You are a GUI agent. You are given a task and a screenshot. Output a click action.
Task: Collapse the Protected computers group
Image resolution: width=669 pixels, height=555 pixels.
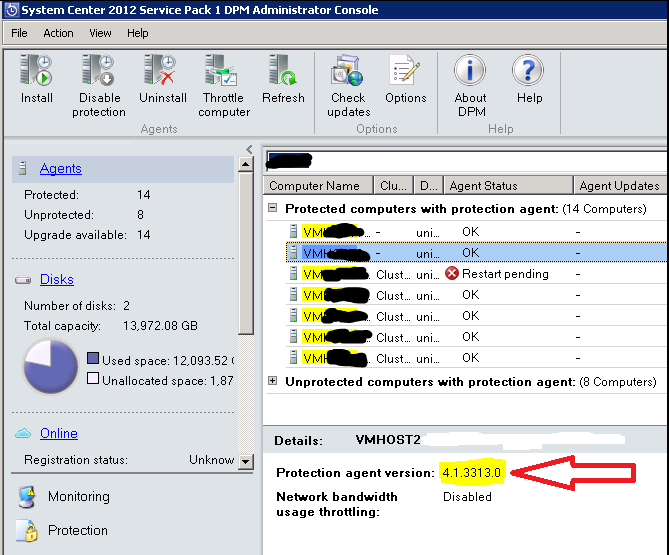point(273,209)
